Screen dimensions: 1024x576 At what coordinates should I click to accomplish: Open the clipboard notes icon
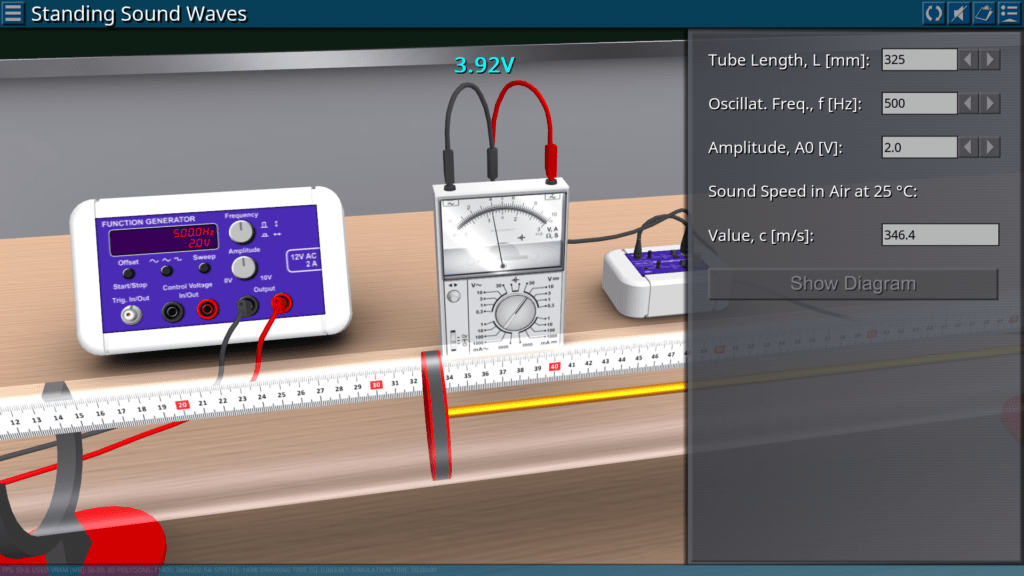[x=984, y=13]
